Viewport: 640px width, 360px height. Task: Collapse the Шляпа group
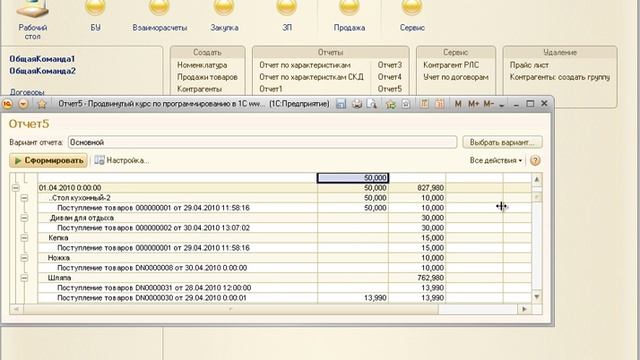click(x=24, y=278)
